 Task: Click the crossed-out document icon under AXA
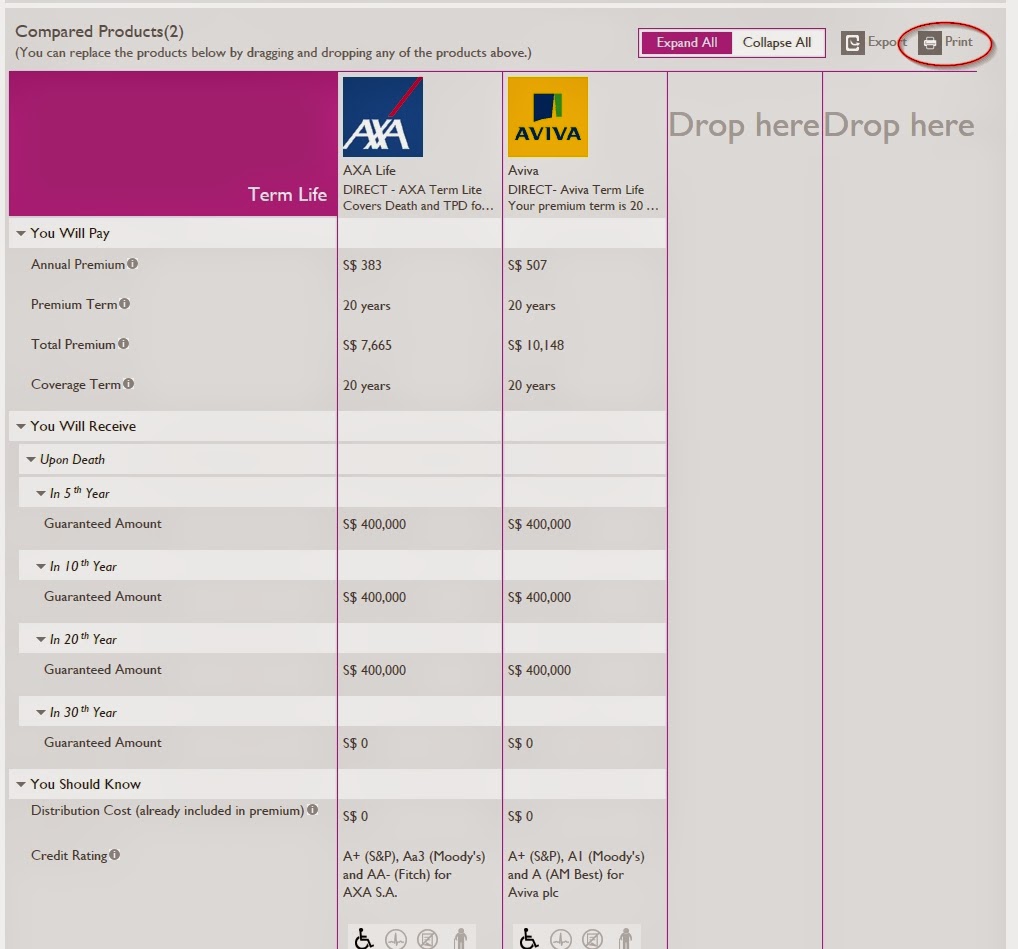pyautogui.click(x=427, y=939)
